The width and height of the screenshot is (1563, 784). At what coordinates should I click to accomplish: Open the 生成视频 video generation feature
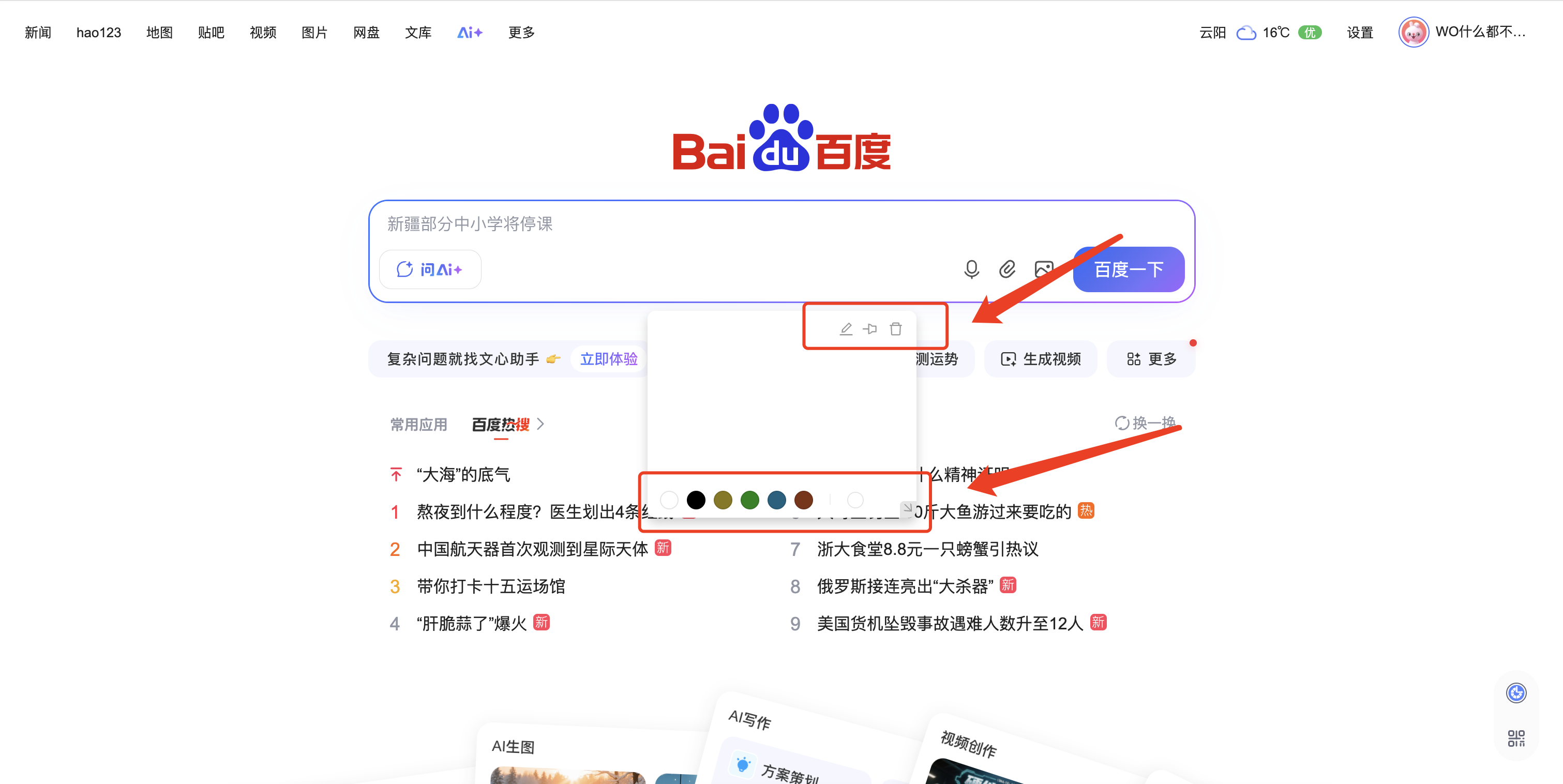[1041, 358]
